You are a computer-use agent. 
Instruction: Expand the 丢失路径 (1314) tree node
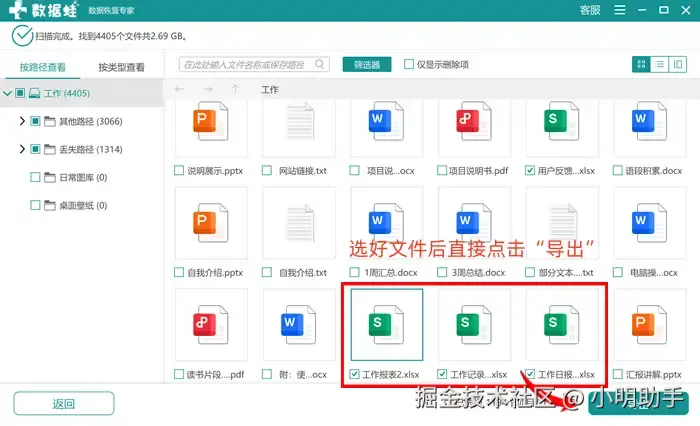click(22, 149)
